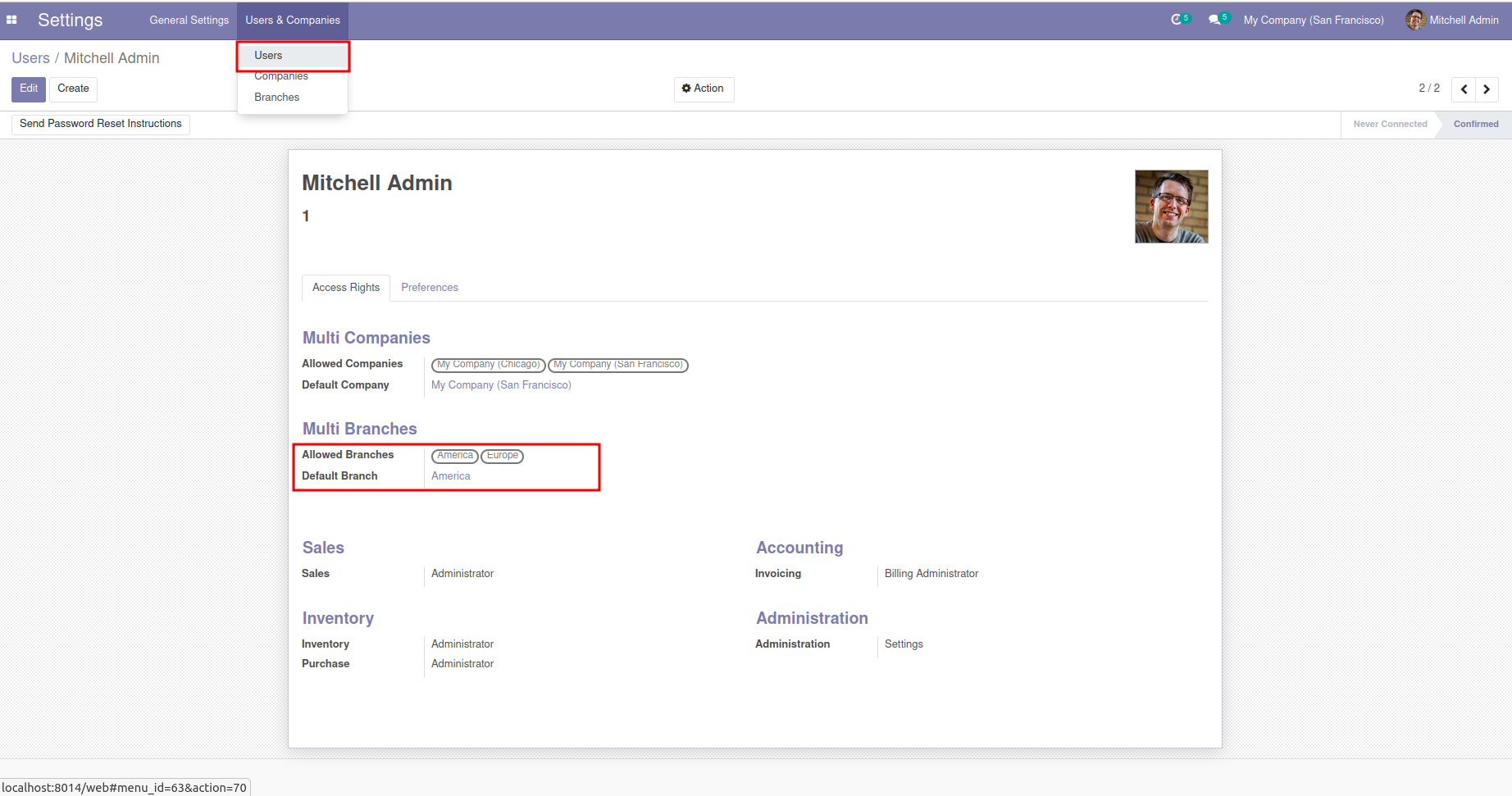Click Mitchell Admin's profile photo
The height and width of the screenshot is (796, 1512).
(x=1171, y=207)
